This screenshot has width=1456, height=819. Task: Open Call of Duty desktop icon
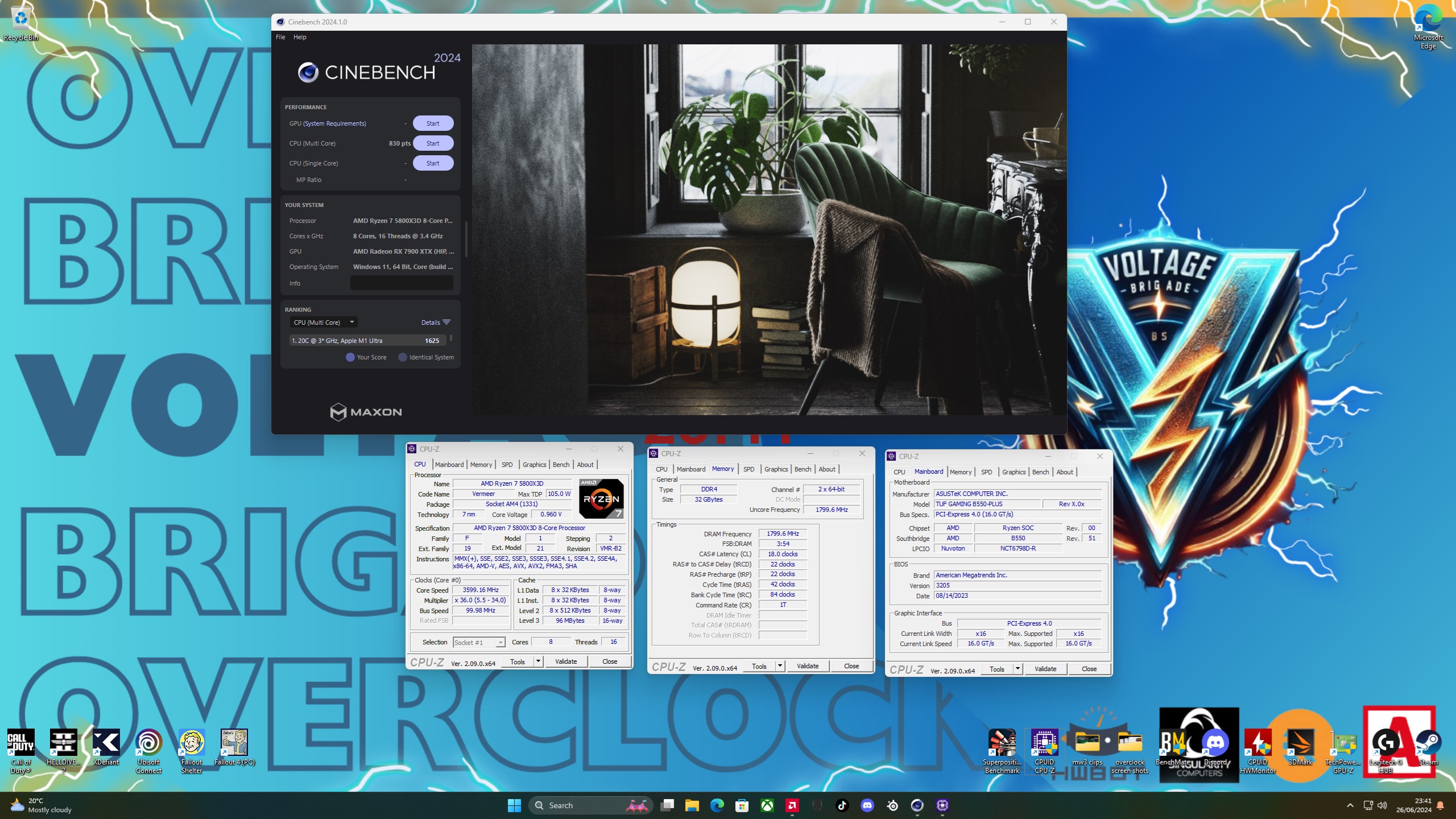coord(21,751)
